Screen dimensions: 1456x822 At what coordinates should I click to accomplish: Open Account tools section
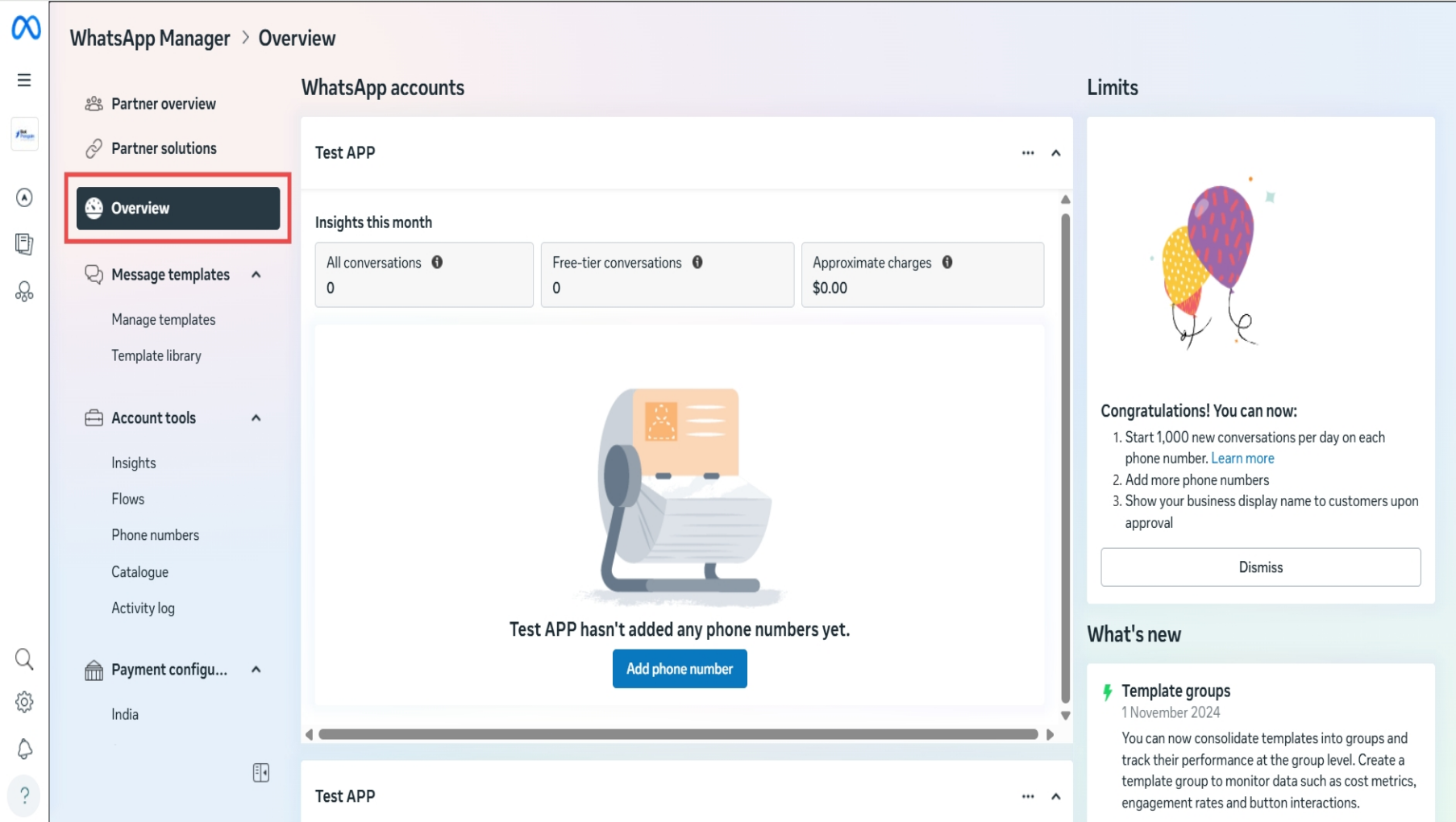(153, 417)
